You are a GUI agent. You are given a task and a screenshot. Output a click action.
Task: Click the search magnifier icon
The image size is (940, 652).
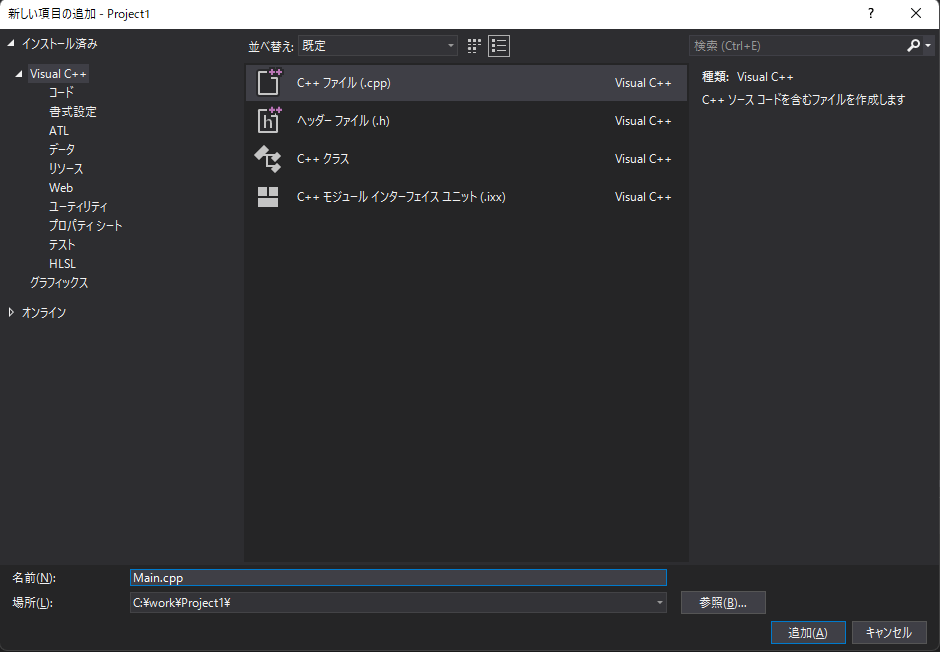tap(913, 45)
